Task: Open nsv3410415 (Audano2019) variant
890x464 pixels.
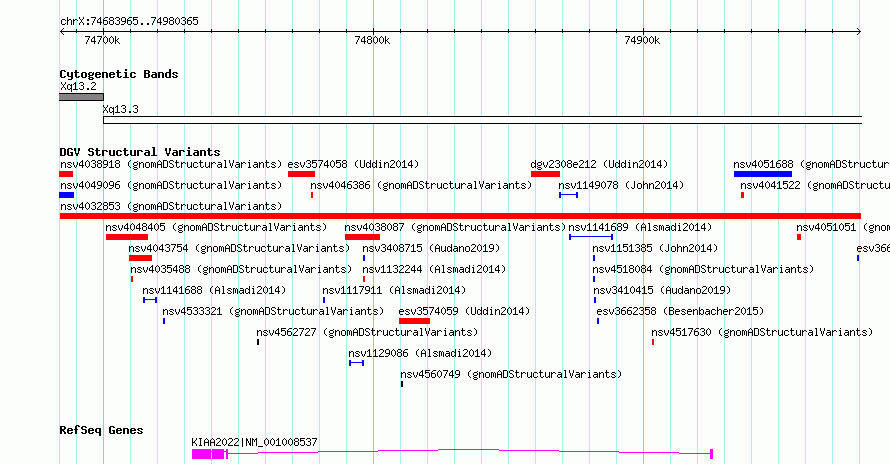Action: click(x=662, y=291)
